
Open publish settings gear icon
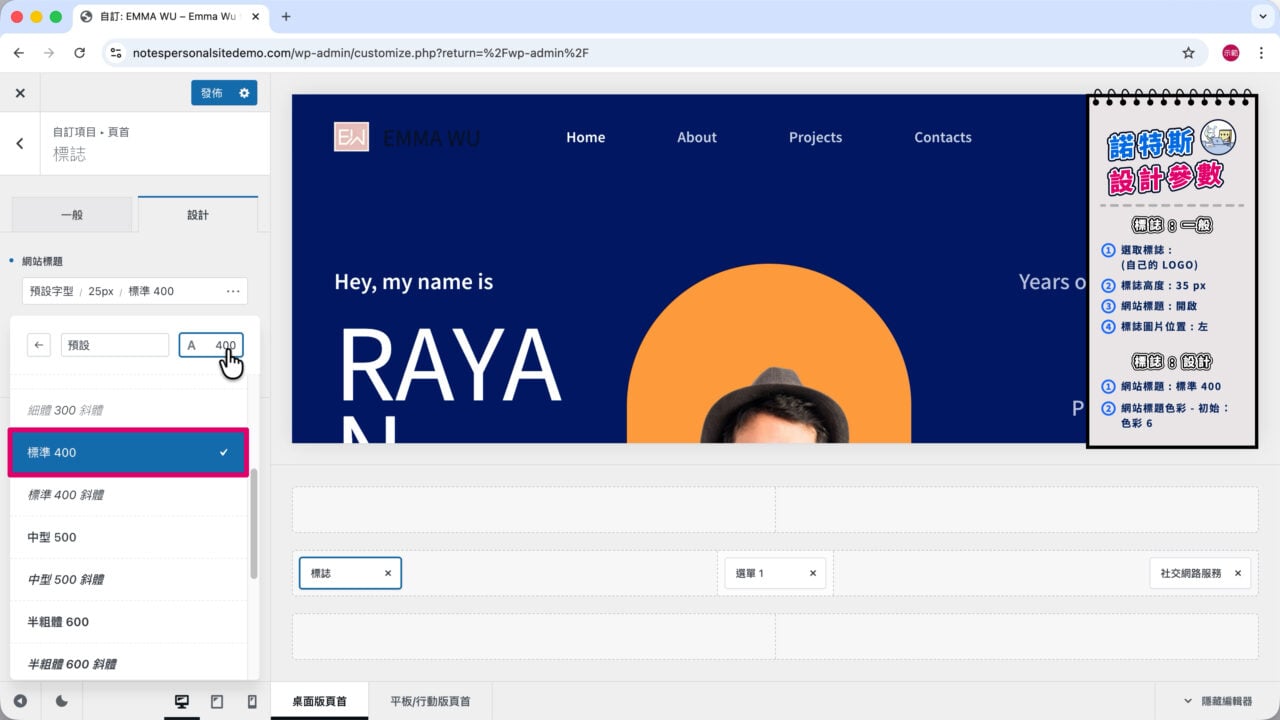pyautogui.click(x=244, y=93)
